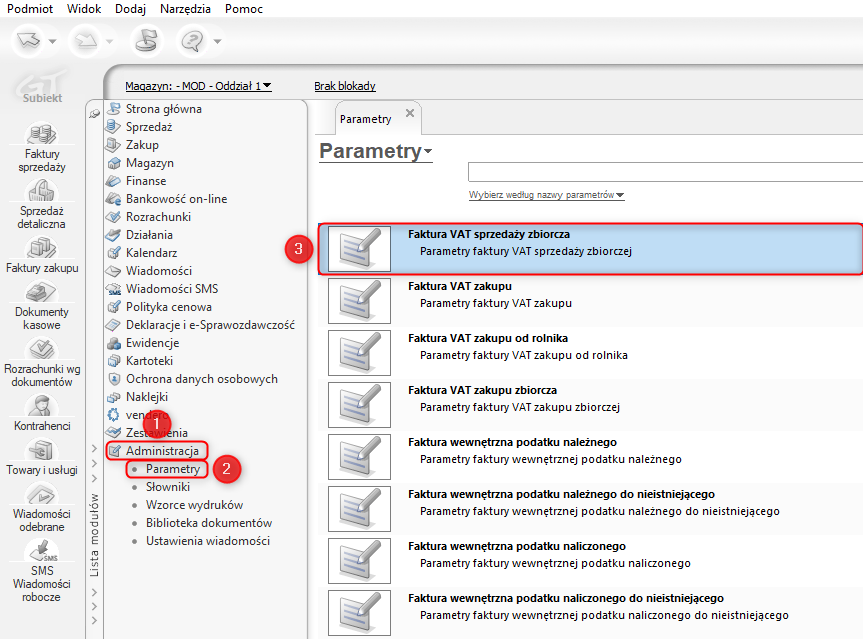Click the Wiadomości odebrane icon

click(x=42, y=496)
